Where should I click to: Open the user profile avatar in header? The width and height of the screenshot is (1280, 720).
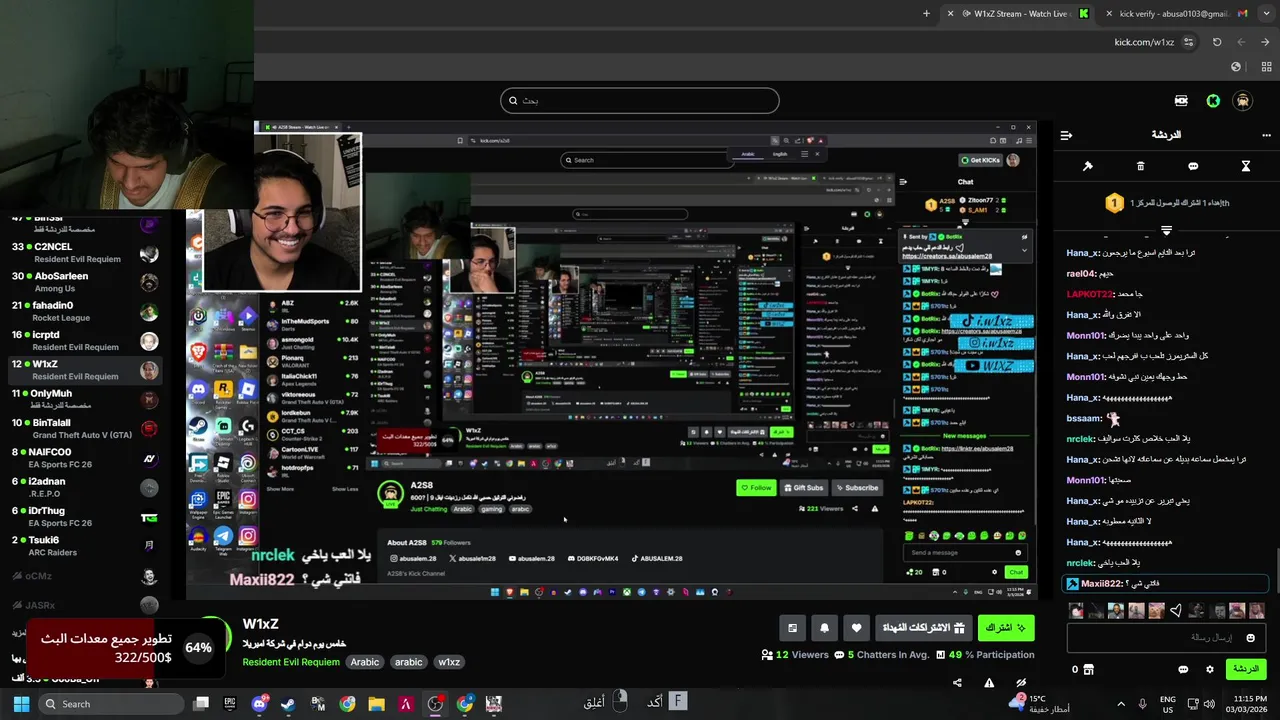[x=1243, y=101]
